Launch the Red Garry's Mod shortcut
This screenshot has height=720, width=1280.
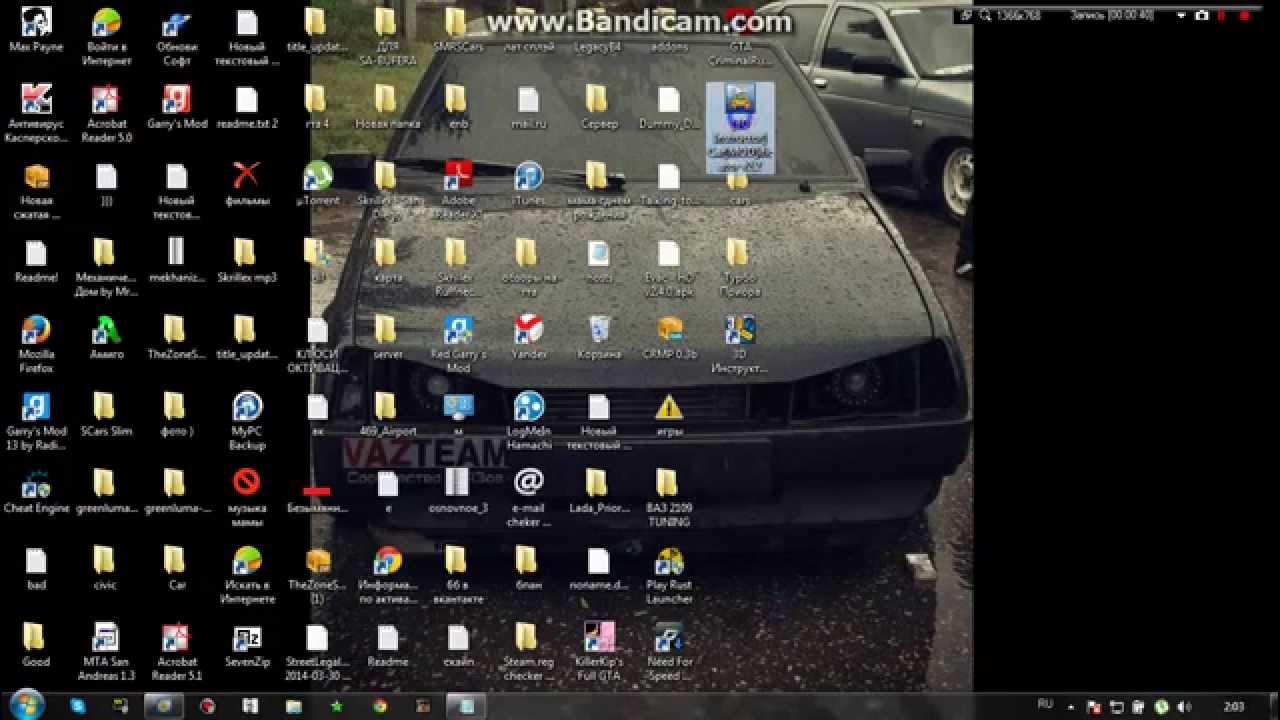[x=458, y=344]
